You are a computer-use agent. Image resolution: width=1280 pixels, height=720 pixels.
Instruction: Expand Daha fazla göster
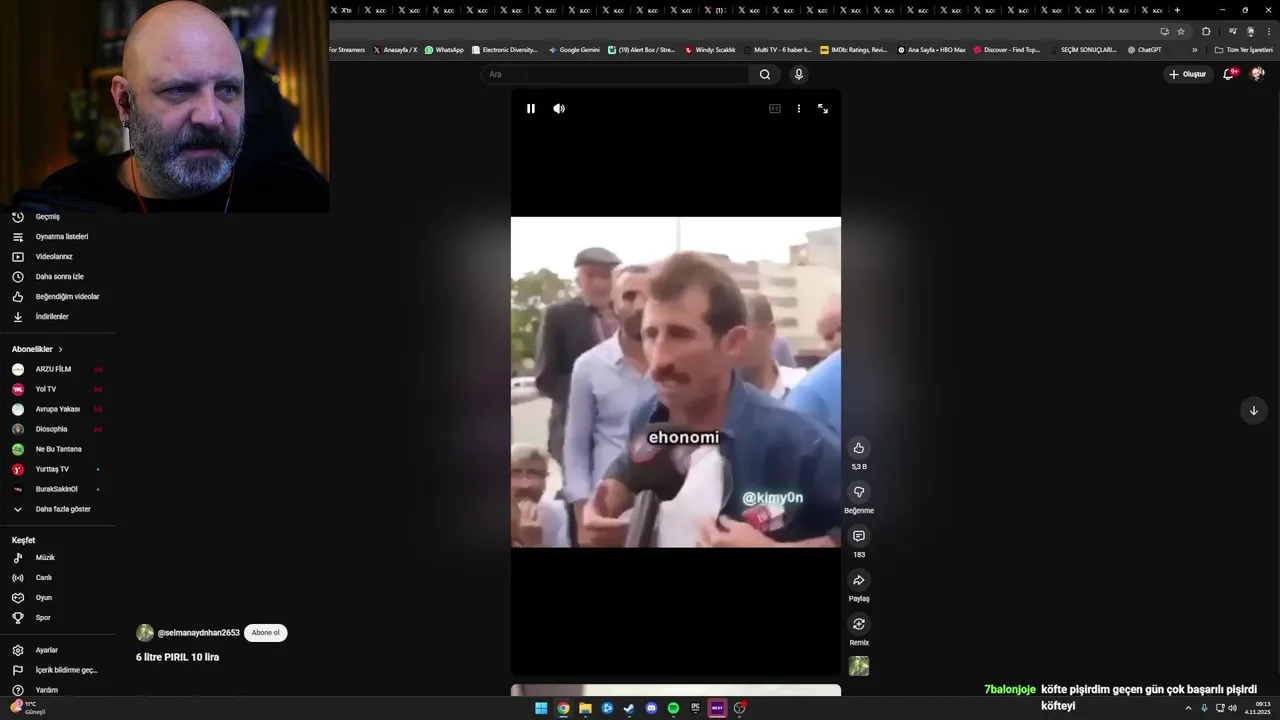(x=63, y=509)
